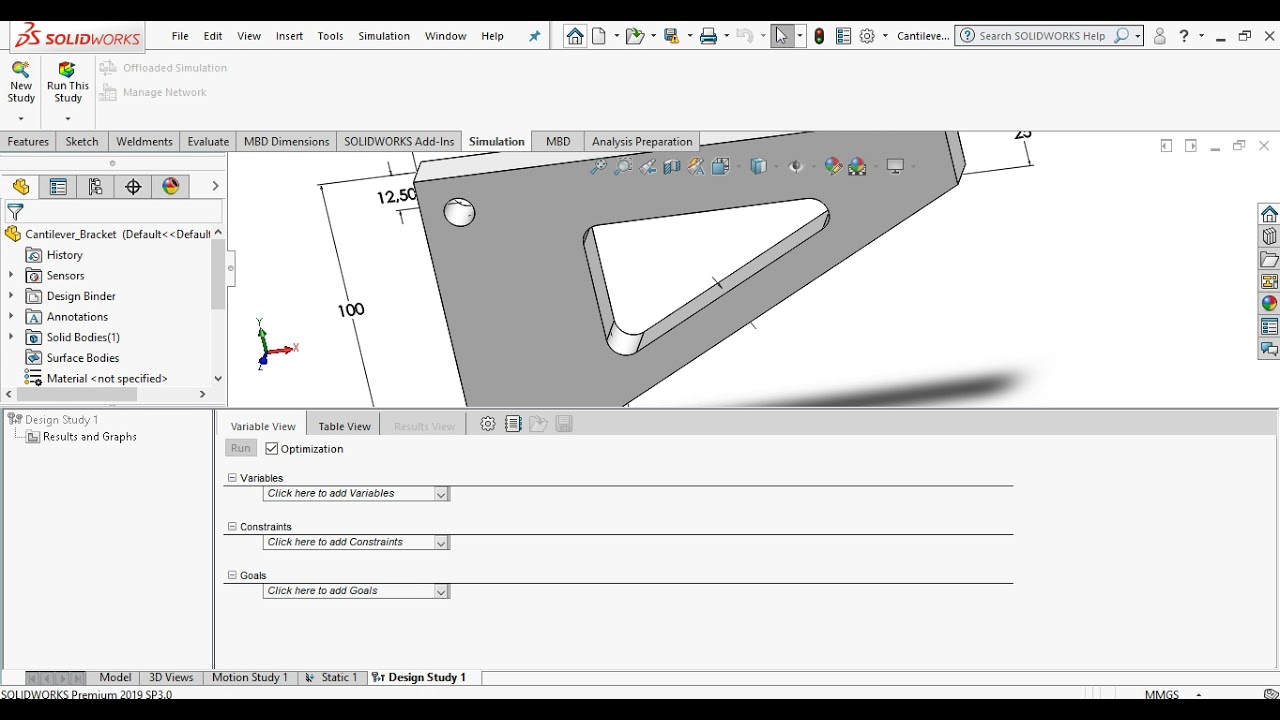Open the New Study dropdown arrow
This screenshot has width=1280, height=720.
pos(20,119)
